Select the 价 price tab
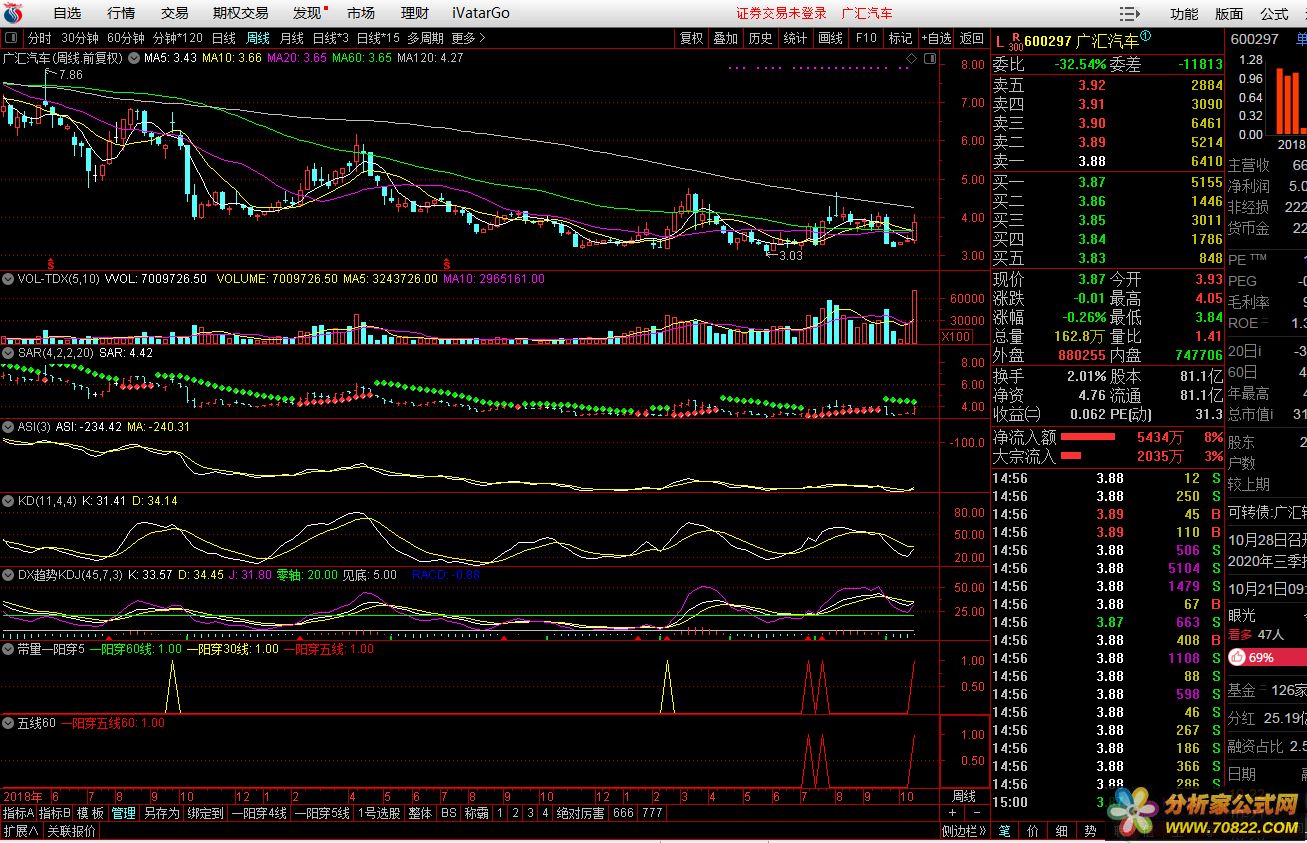Viewport: 1307px width, 843px height. 1033,831
